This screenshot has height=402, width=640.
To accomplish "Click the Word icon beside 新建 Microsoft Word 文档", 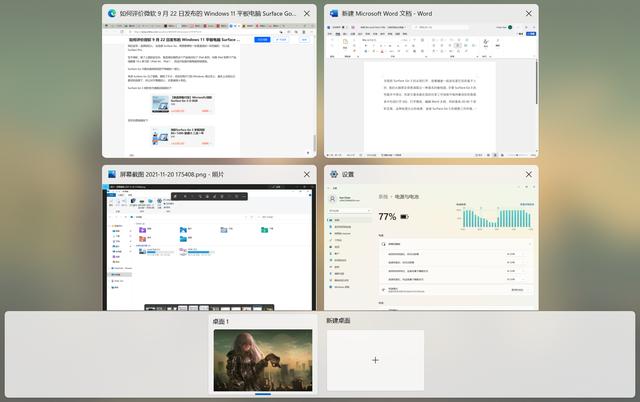I will pos(334,15).
